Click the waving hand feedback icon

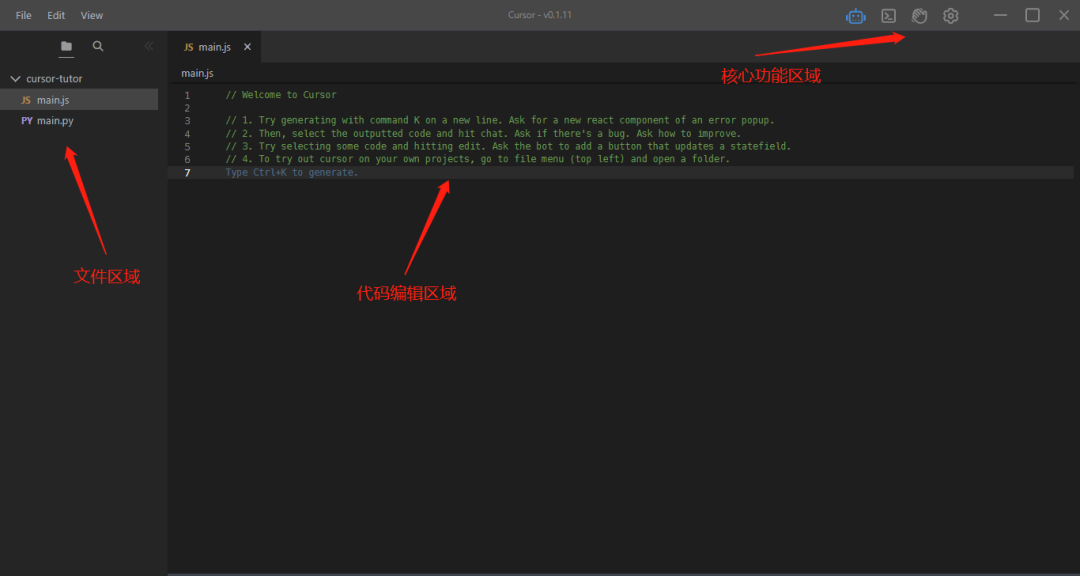click(x=920, y=16)
